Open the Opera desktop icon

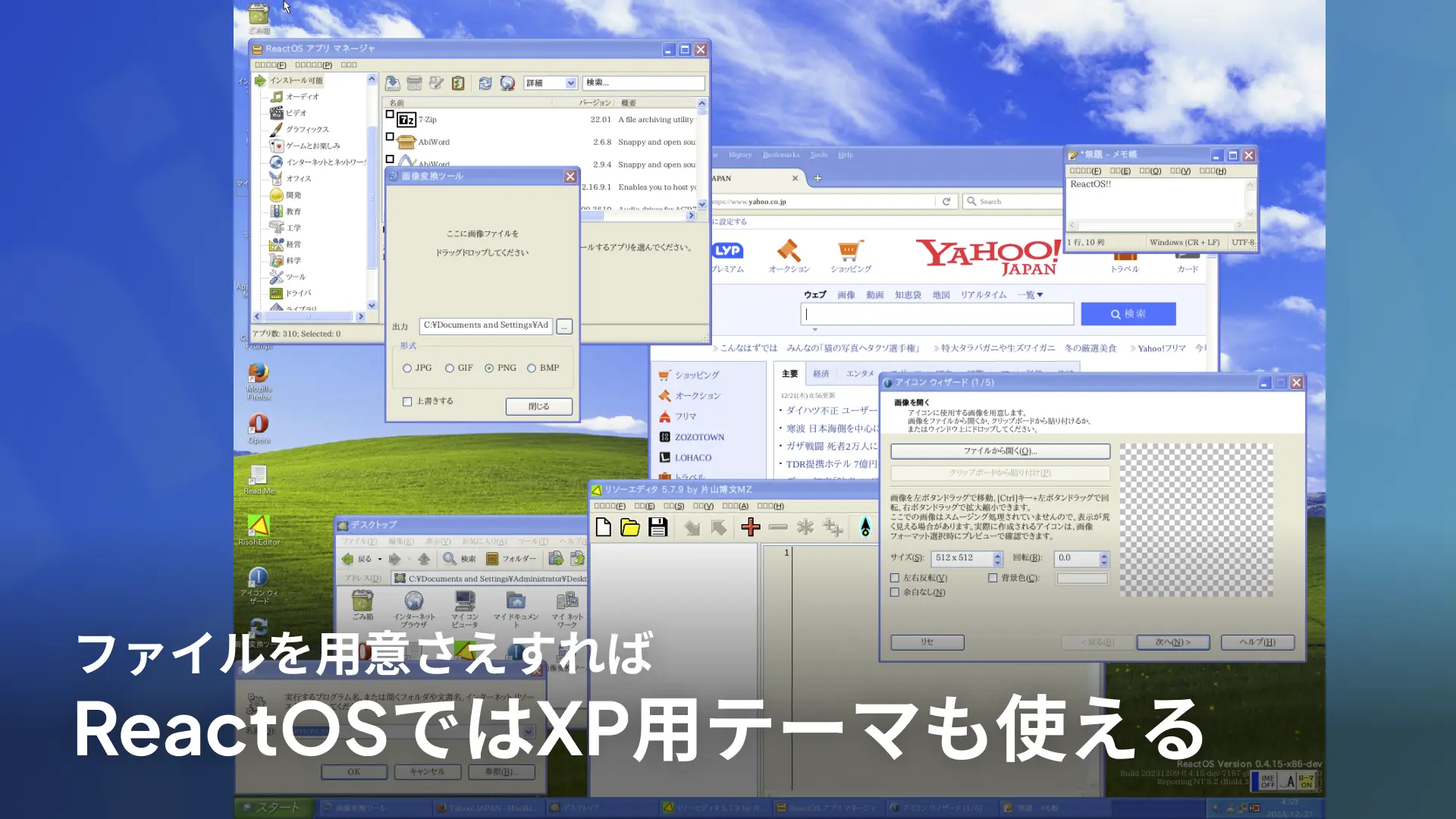[x=259, y=424]
